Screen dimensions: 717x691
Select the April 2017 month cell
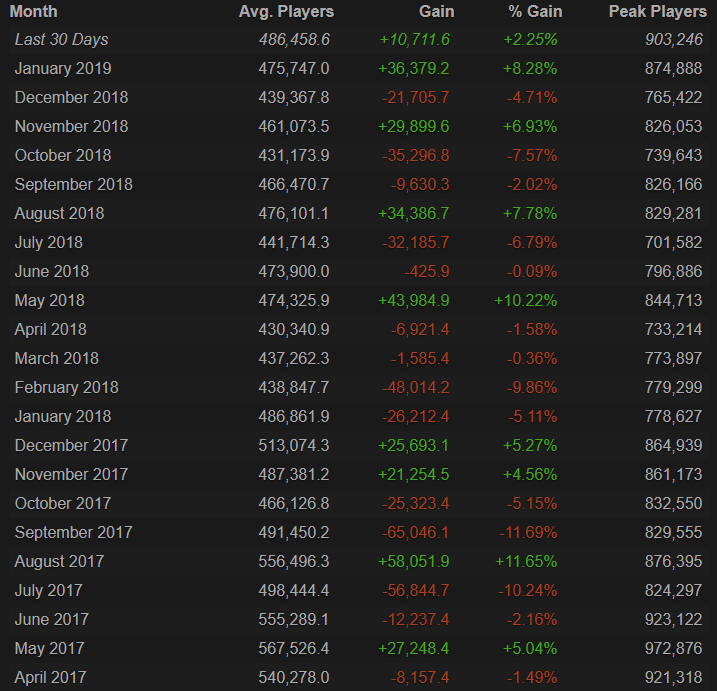50,678
